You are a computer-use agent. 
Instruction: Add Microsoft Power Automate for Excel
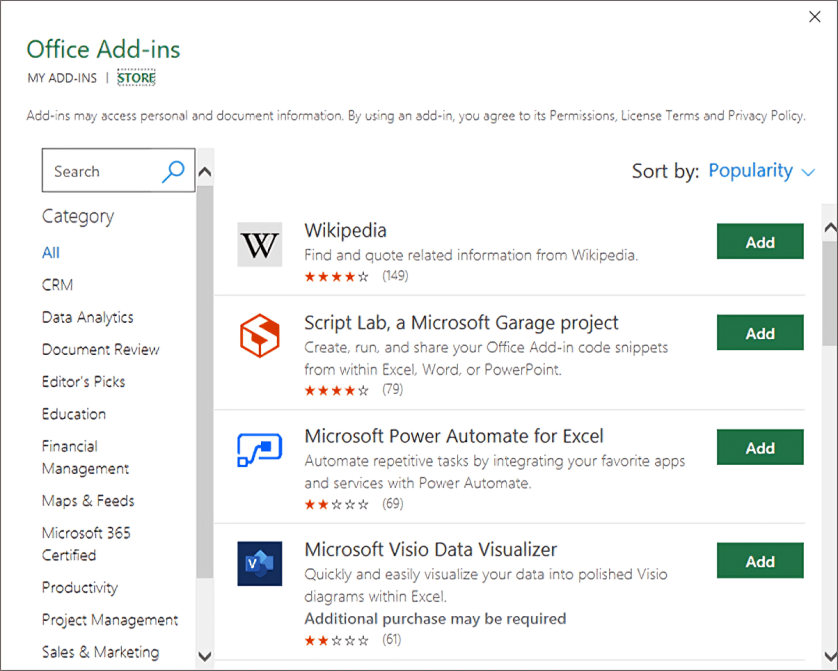(760, 448)
